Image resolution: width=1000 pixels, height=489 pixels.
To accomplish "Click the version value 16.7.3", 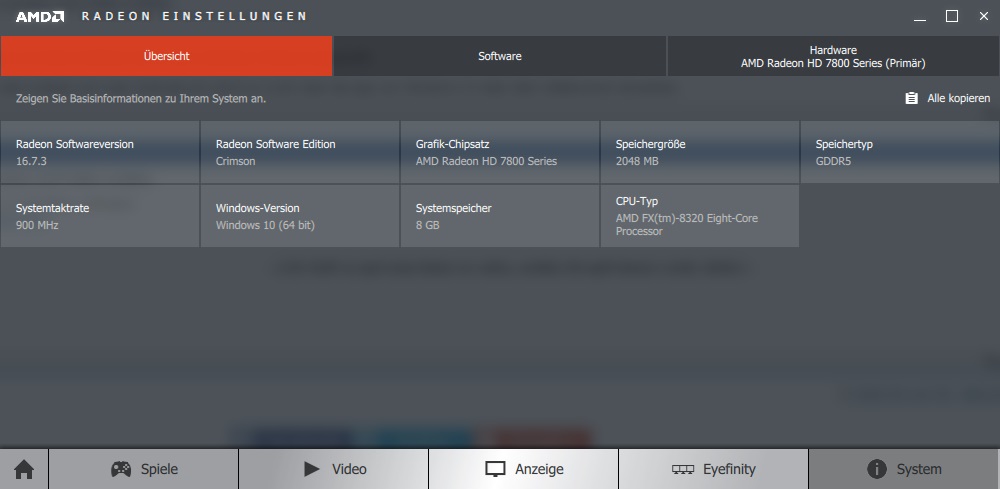I will tap(31, 161).
